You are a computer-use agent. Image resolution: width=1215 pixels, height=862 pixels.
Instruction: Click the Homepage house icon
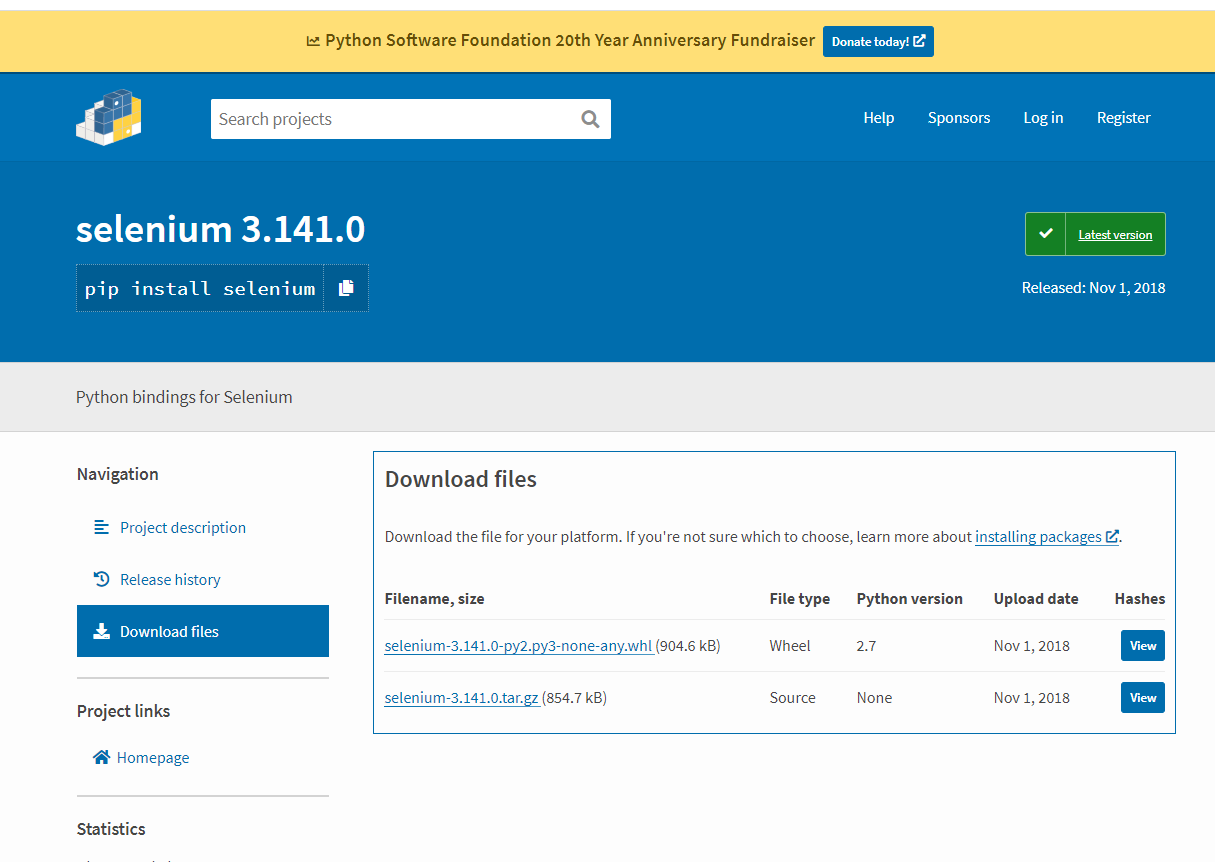[x=101, y=757]
